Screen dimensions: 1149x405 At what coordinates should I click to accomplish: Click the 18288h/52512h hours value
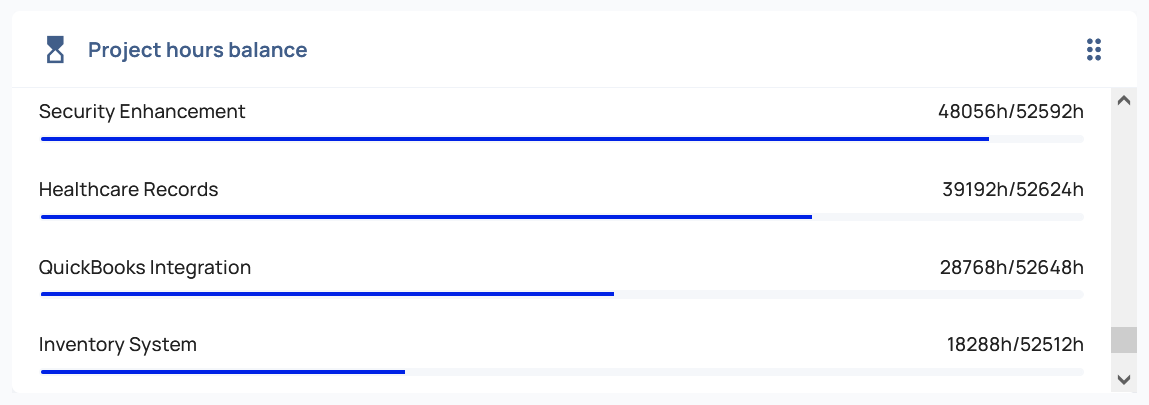tap(1015, 345)
